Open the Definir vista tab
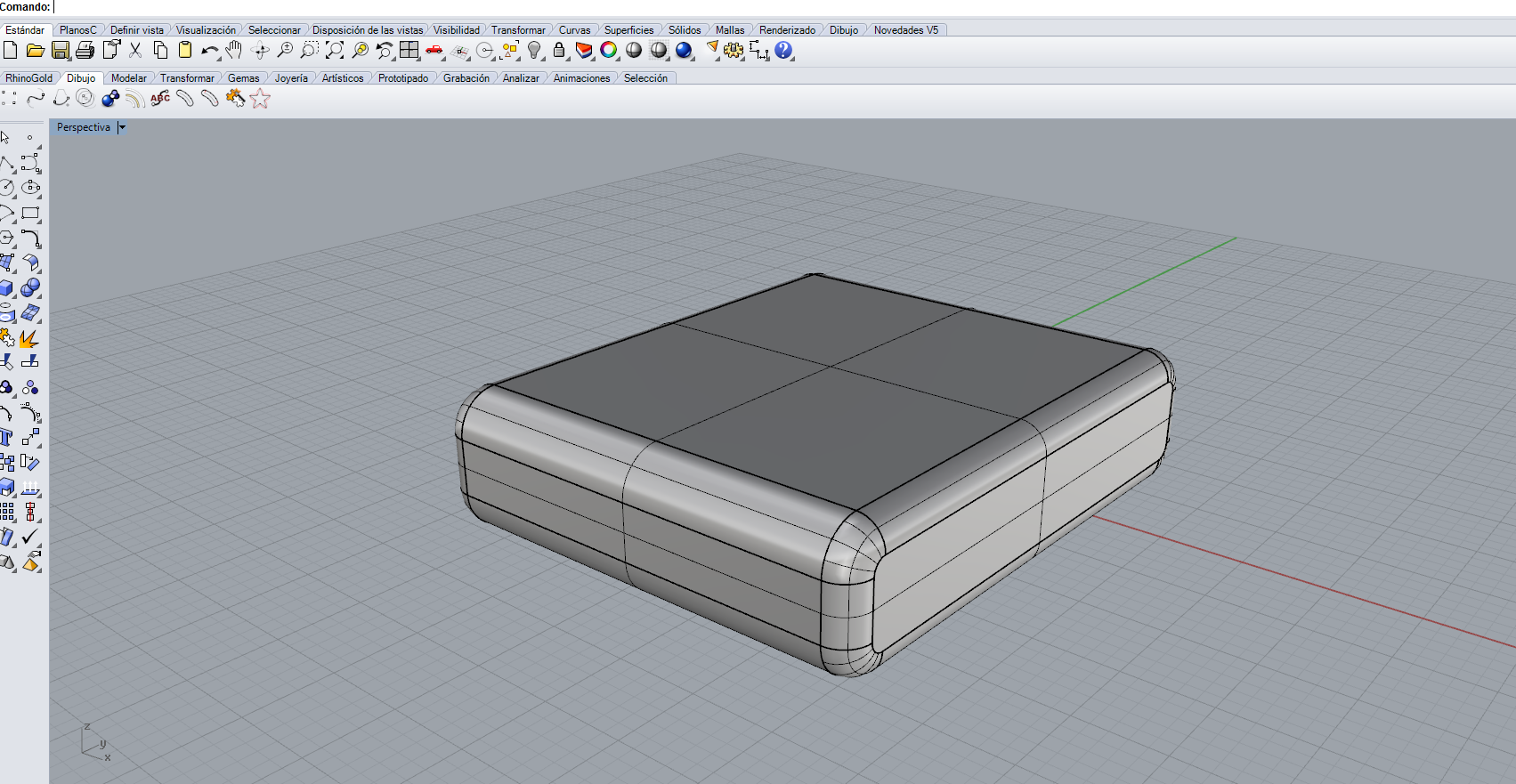This screenshot has height=784, width=1516. 137,30
